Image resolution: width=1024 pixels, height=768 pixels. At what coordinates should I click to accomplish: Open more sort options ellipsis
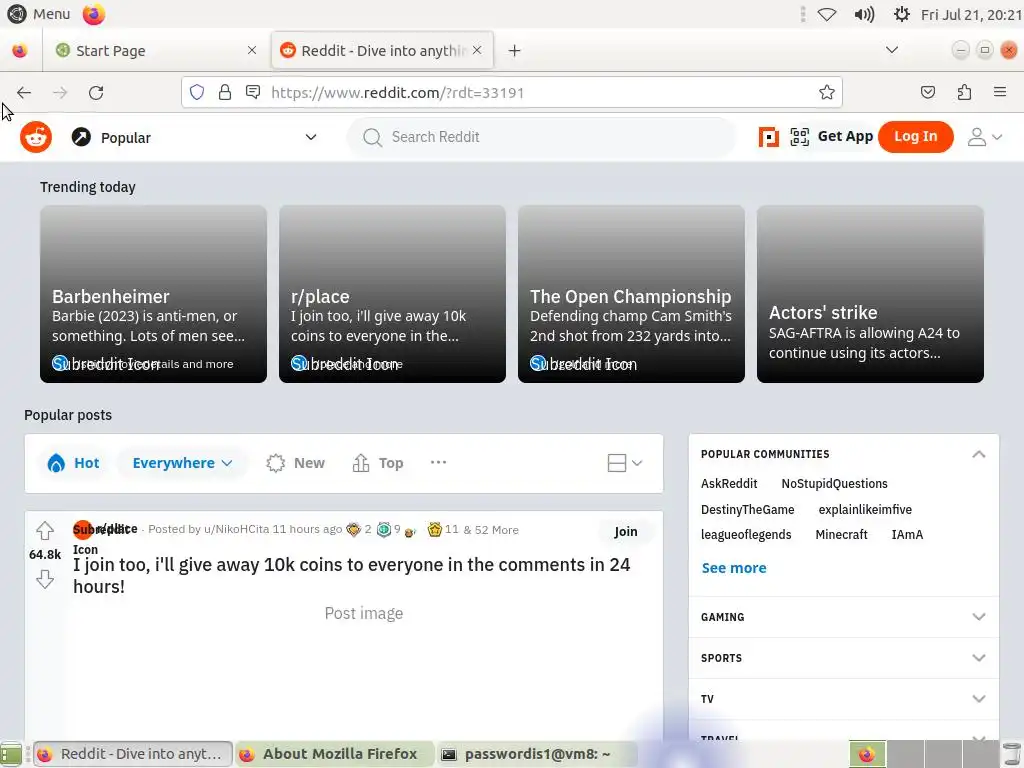(x=438, y=462)
